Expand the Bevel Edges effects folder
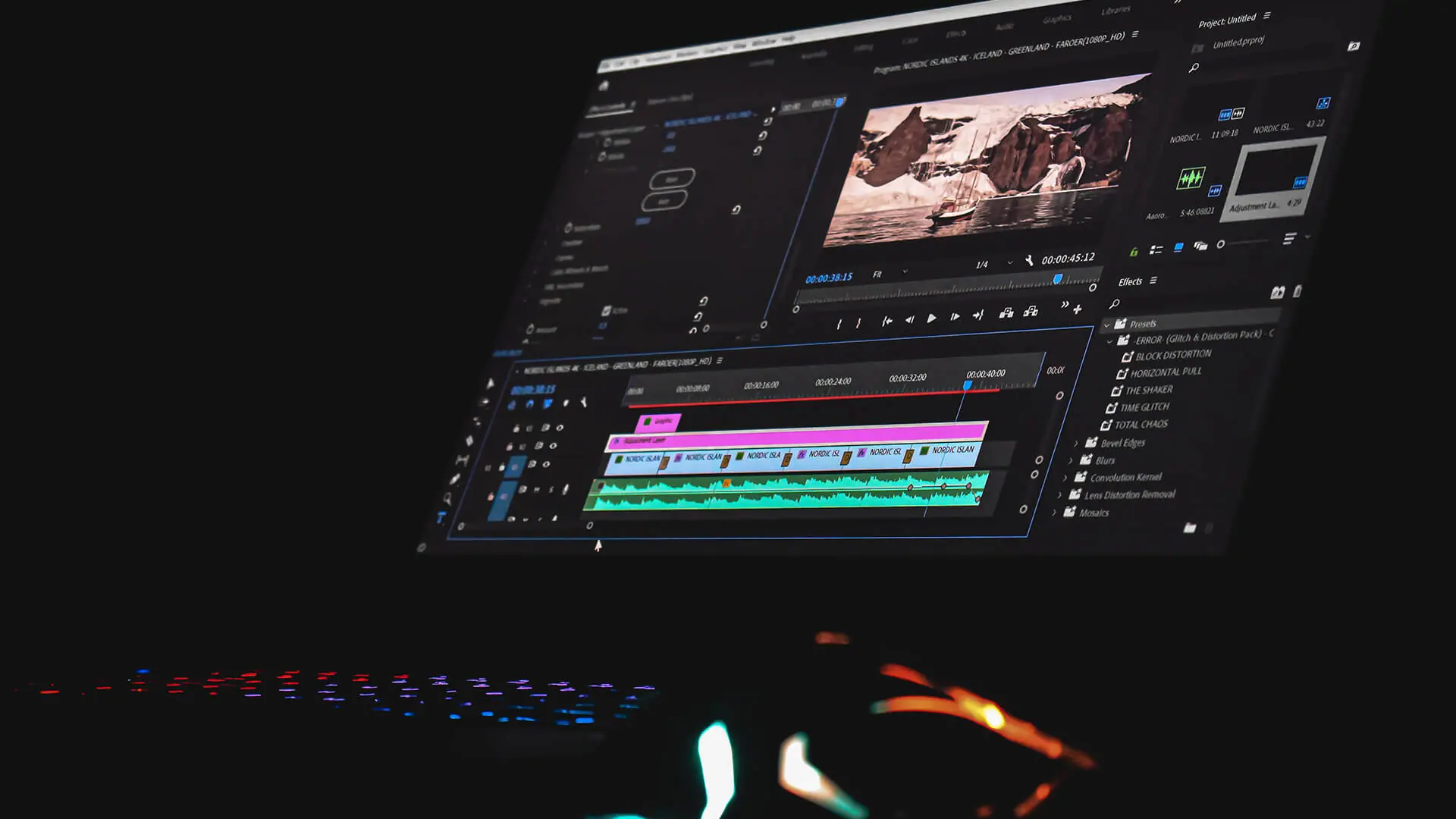Image resolution: width=1456 pixels, height=819 pixels. [1075, 444]
